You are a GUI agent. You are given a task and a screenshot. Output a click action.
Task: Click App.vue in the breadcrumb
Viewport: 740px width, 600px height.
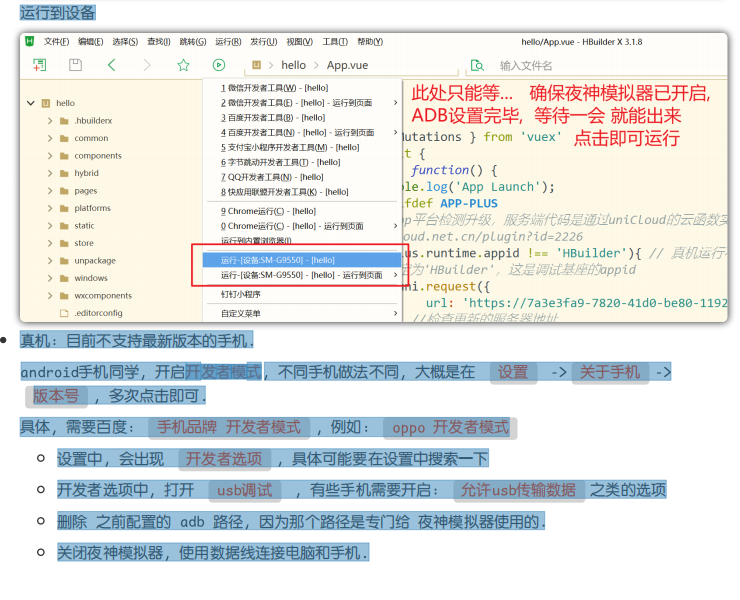[347, 65]
